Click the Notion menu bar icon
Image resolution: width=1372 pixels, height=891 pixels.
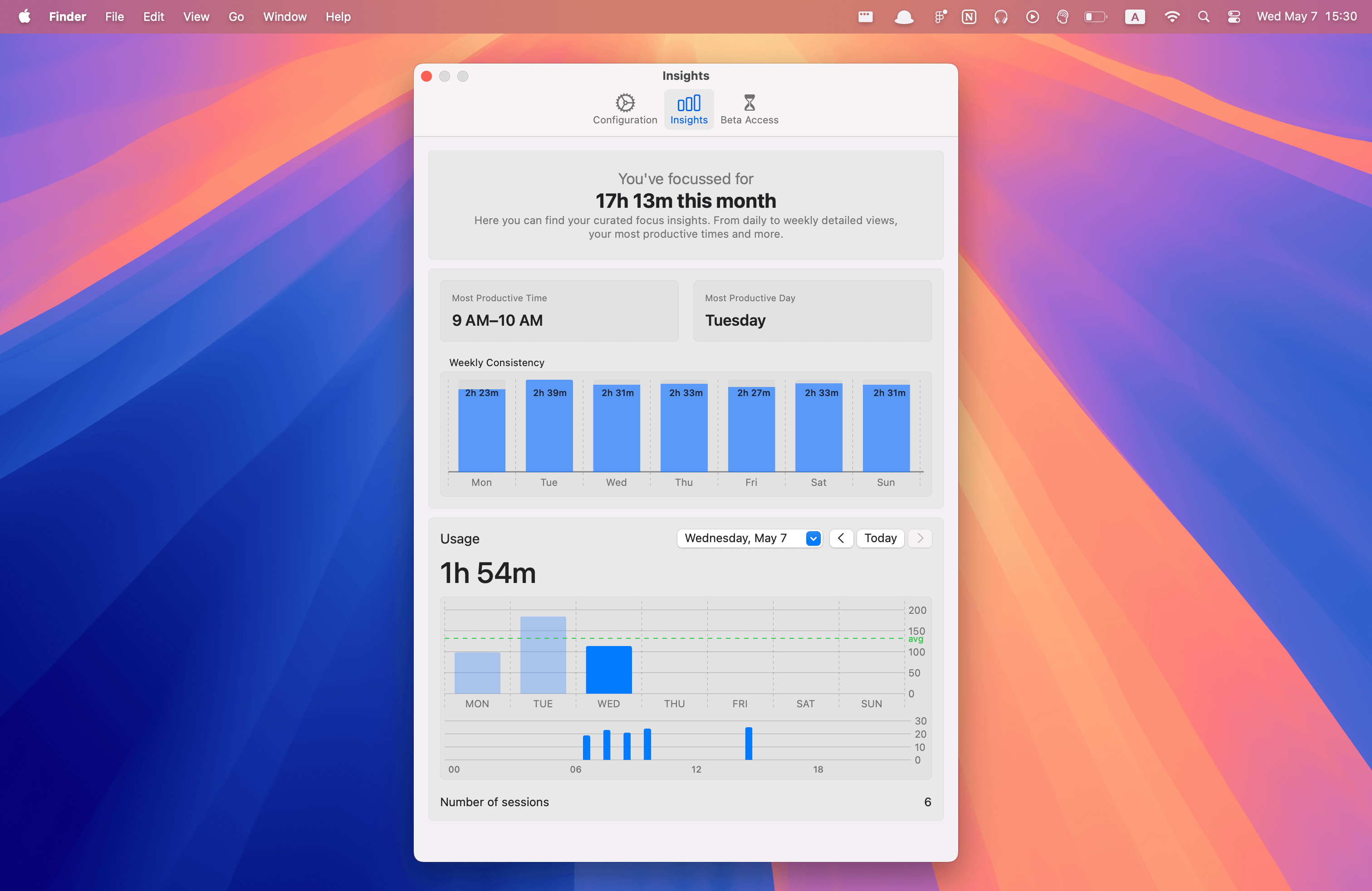pyautogui.click(x=969, y=17)
